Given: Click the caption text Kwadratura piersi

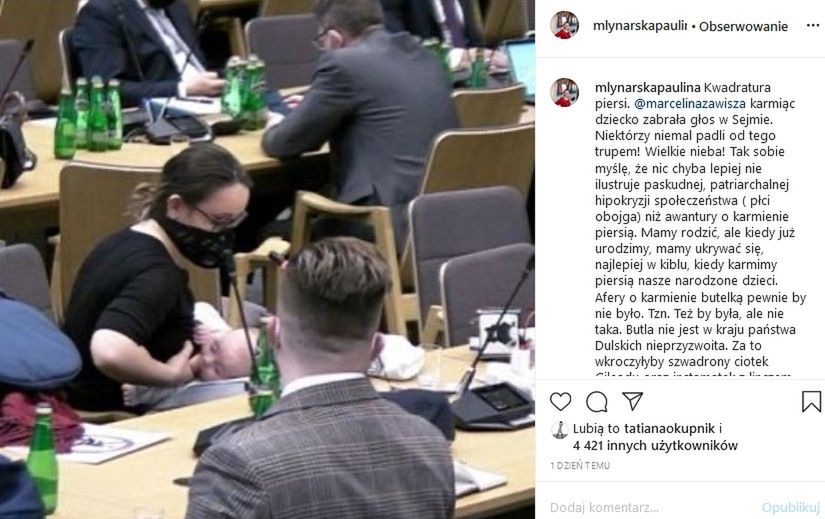Looking at the screenshot, I should (676, 95).
